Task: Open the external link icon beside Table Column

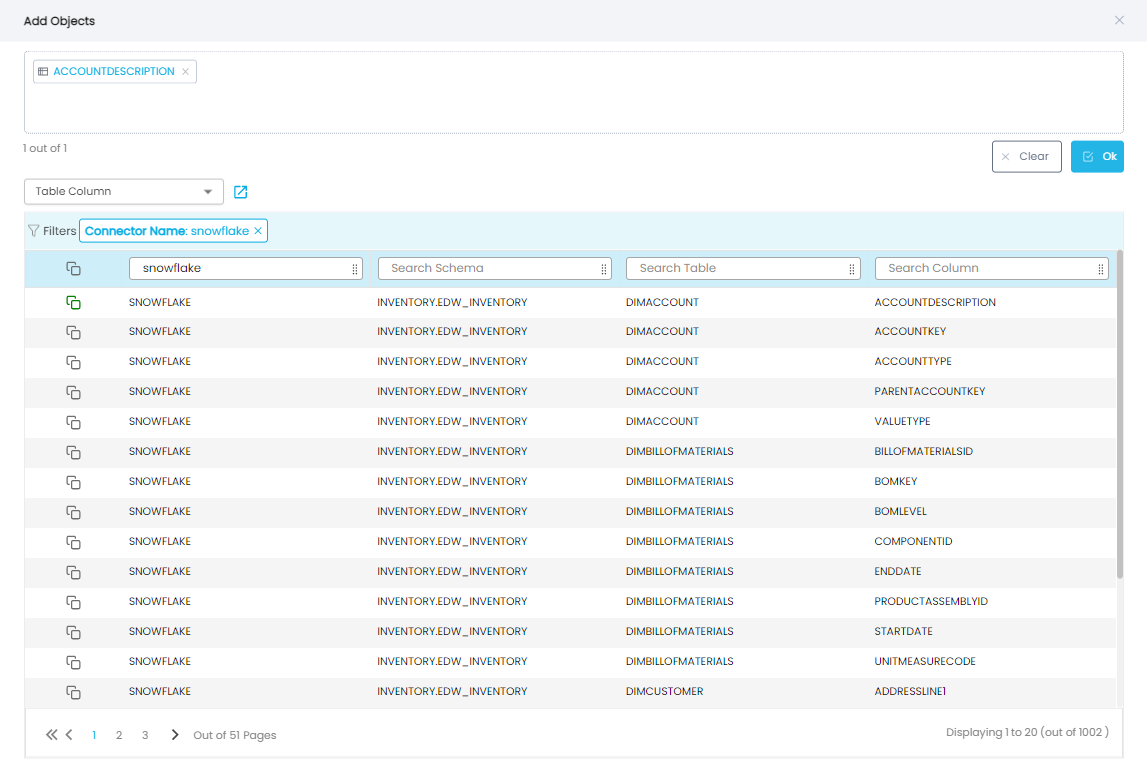Action: click(241, 192)
